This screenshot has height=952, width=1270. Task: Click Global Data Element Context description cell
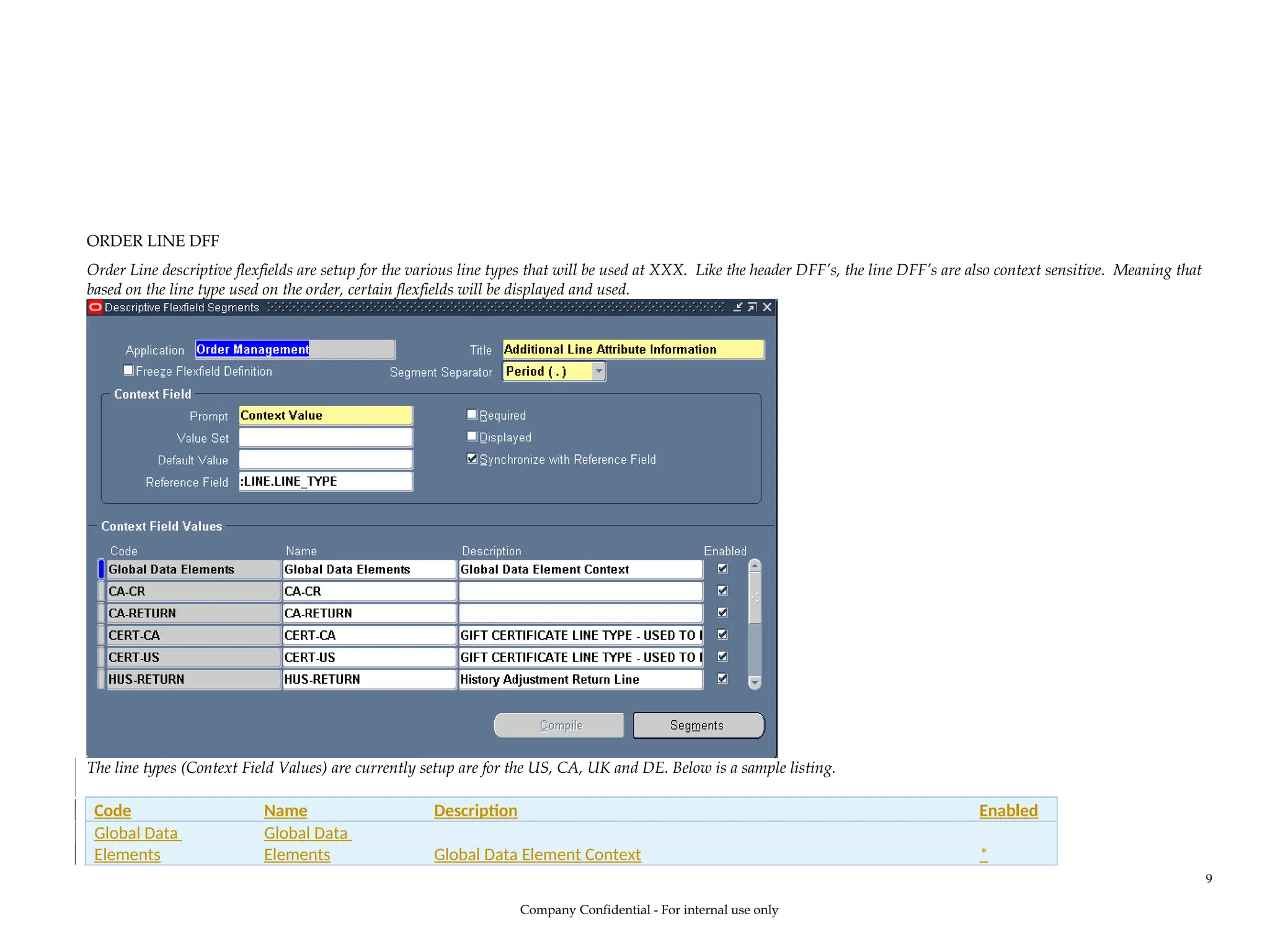pos(581,570)
